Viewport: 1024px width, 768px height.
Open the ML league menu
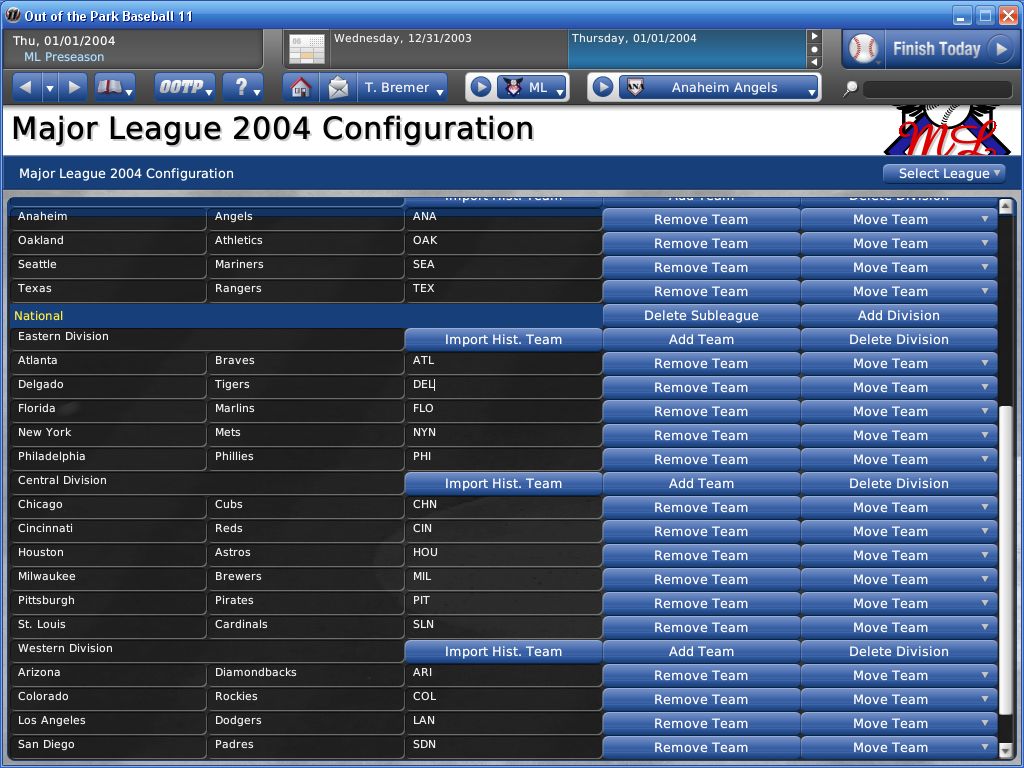pos(532,87)
